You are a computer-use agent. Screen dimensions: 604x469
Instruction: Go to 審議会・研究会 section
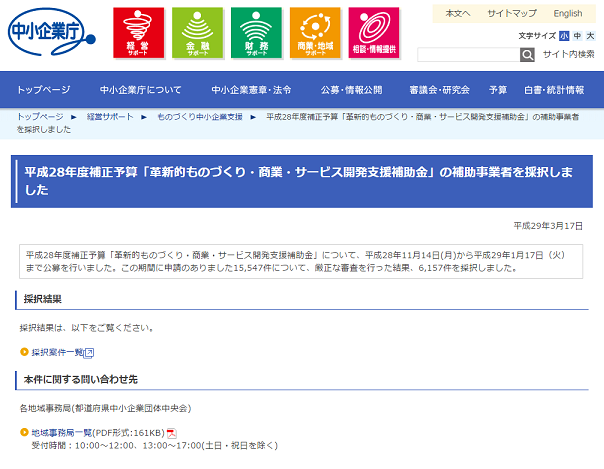pyautogui.click(x=439, y=90)
